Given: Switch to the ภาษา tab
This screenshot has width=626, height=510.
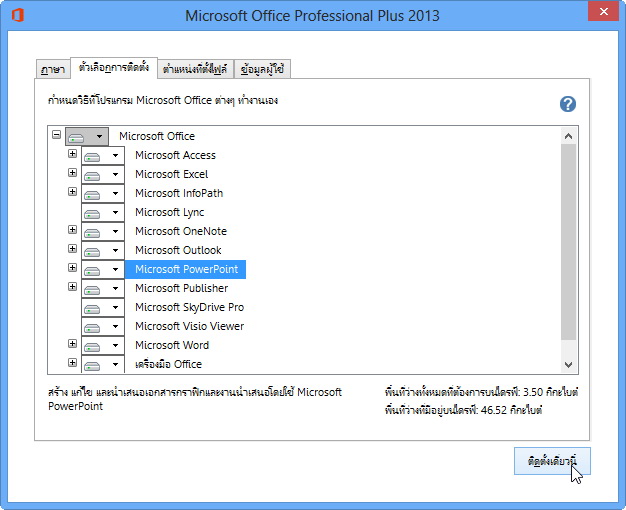Looking at the screenshot, I should (x=53, y=69).
